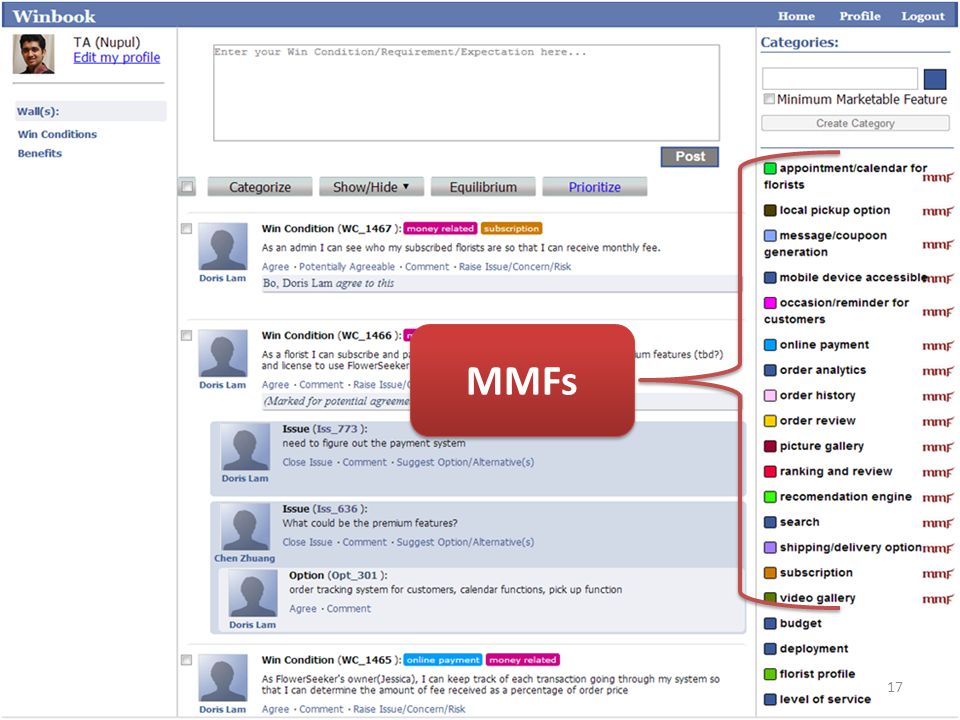This screenshot has width=960, height=720.
Task: Click the budget category color icon
Action: 770,623
